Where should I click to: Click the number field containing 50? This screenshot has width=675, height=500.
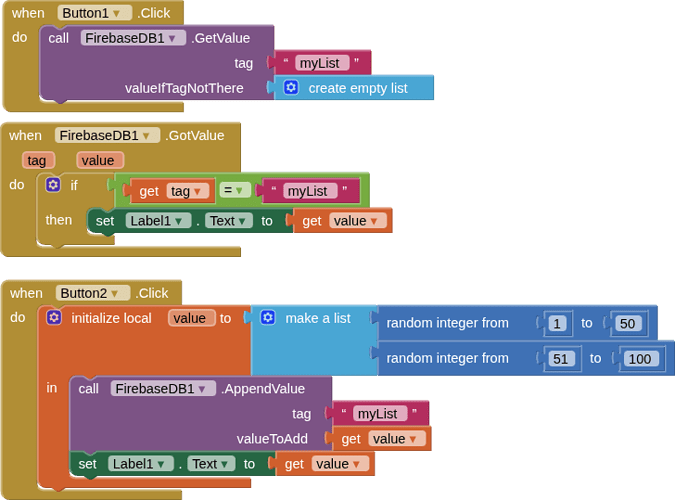click(627, 323)
